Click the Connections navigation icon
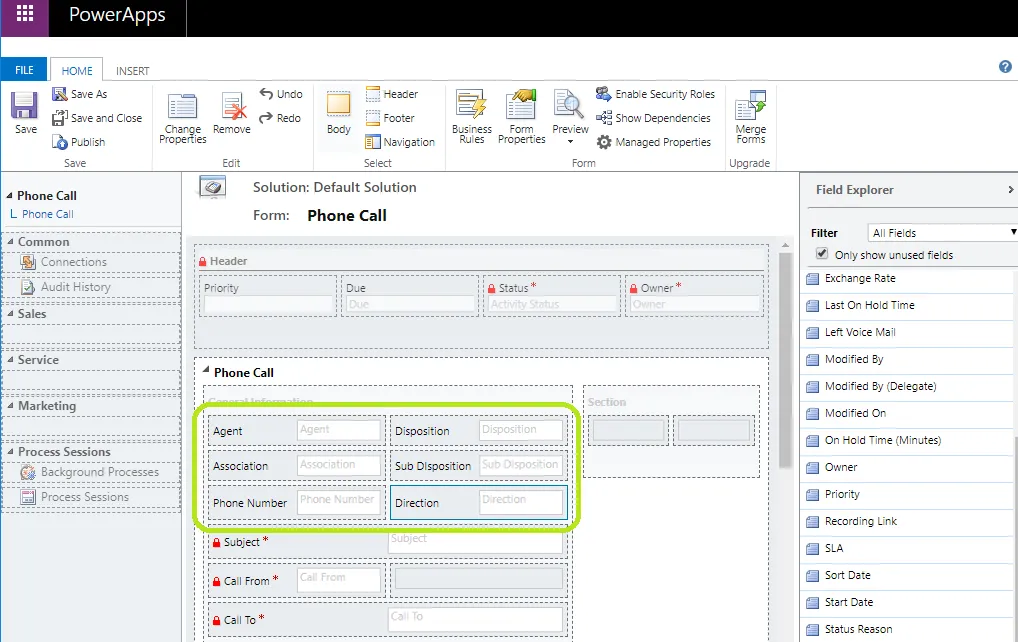1018x642 pixels. (x=28, y=262)
